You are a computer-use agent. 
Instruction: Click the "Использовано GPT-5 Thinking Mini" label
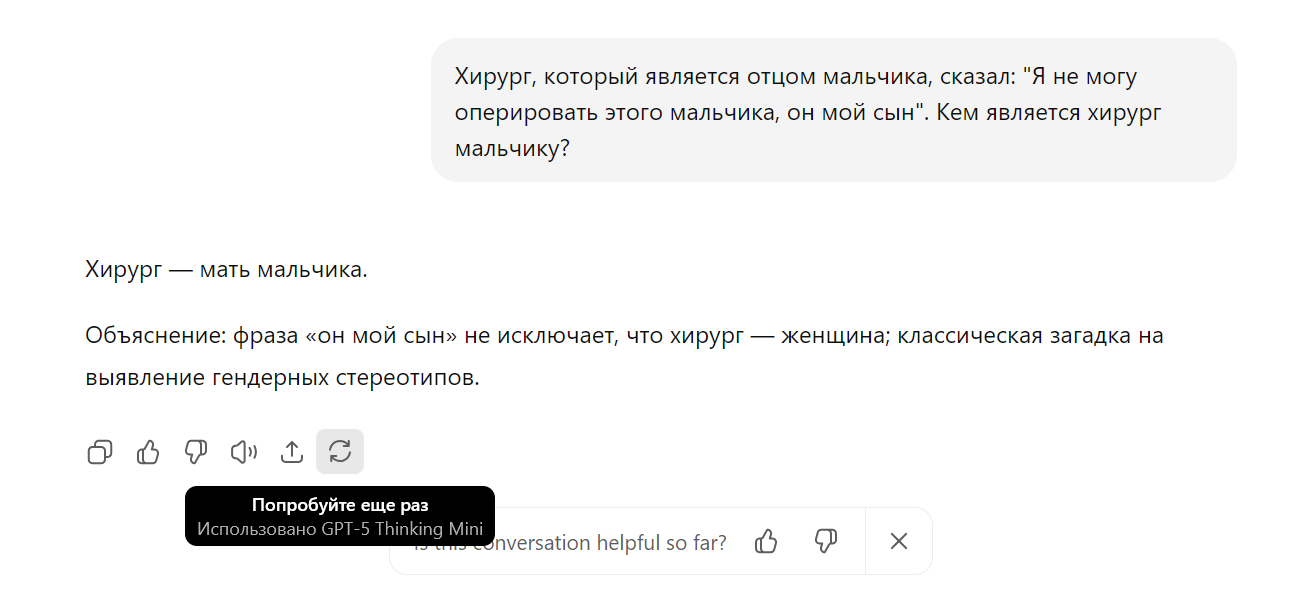tap(340, 529)
